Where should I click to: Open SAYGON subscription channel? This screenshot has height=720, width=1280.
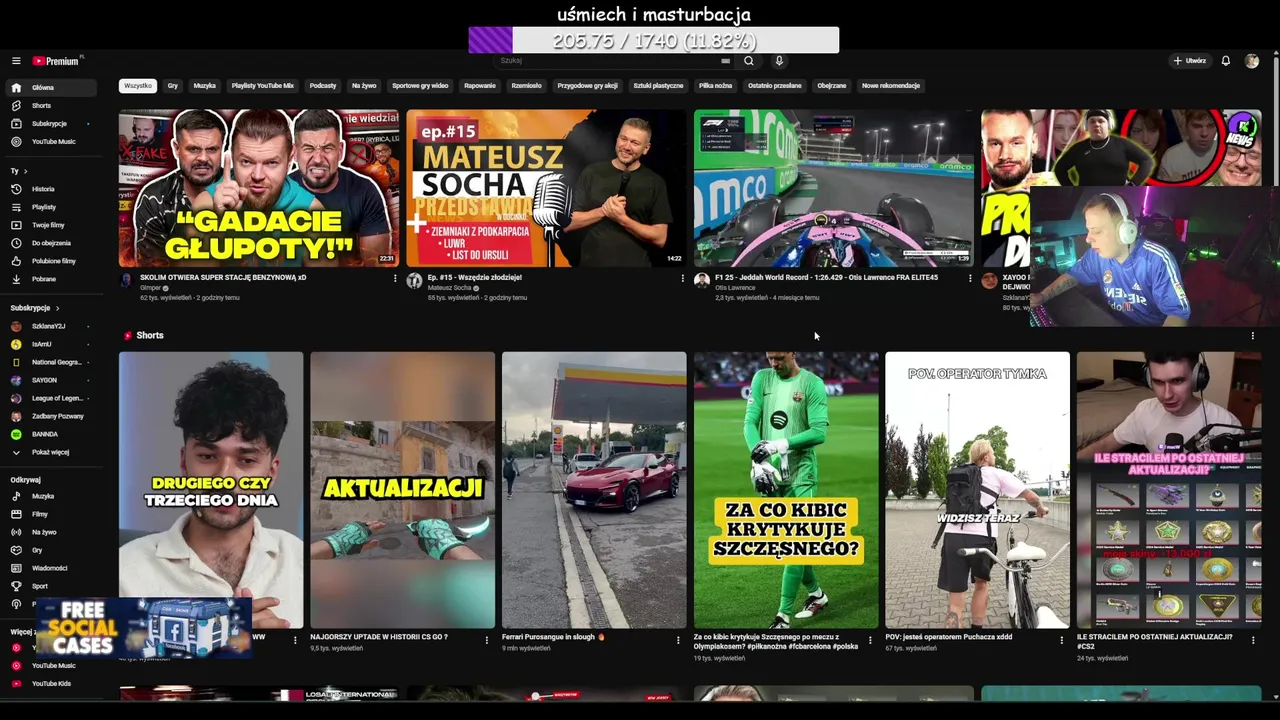click(x=50, y=380)
